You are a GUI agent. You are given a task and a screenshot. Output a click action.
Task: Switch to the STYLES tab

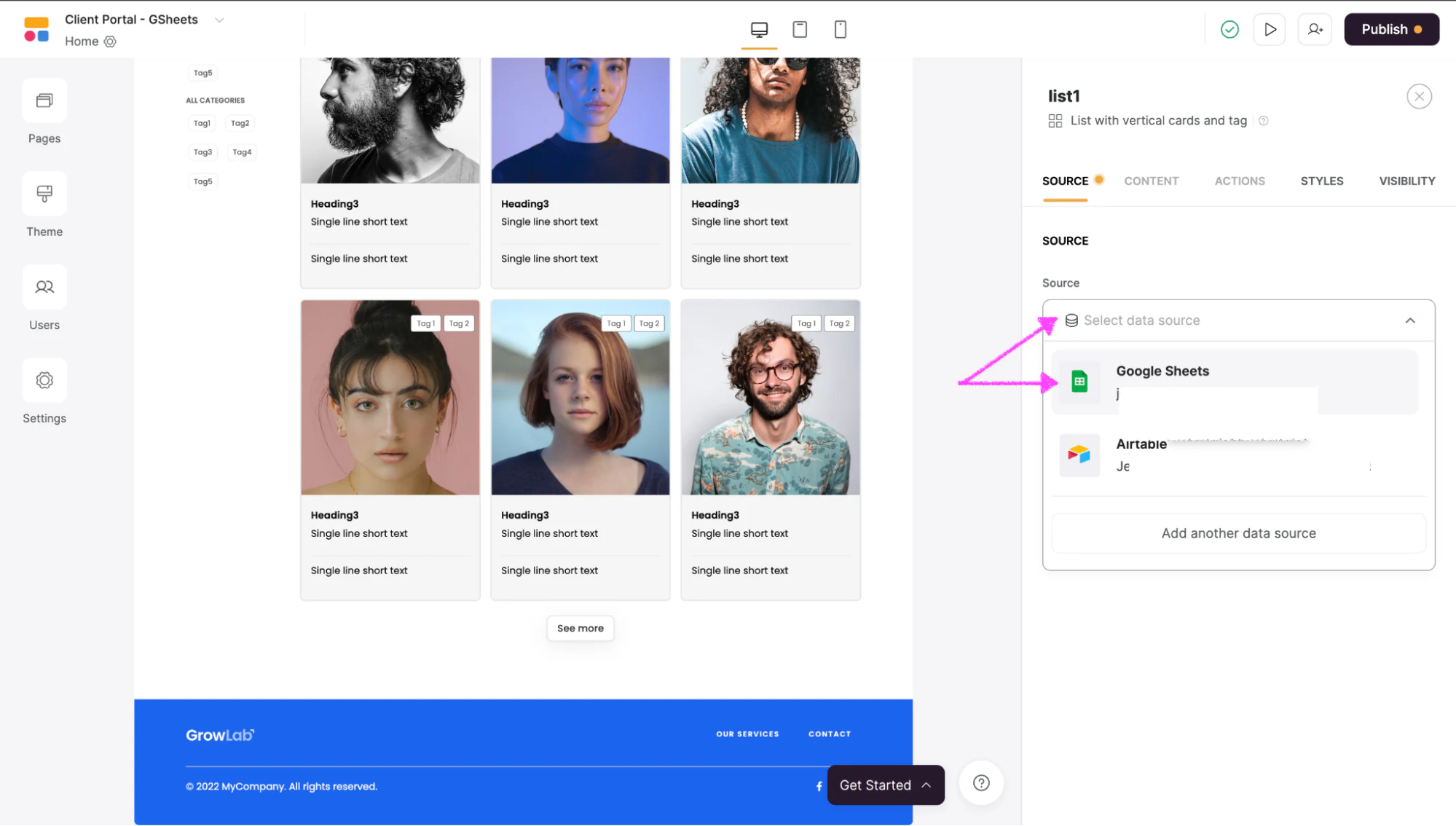(x=1322, y=181)
